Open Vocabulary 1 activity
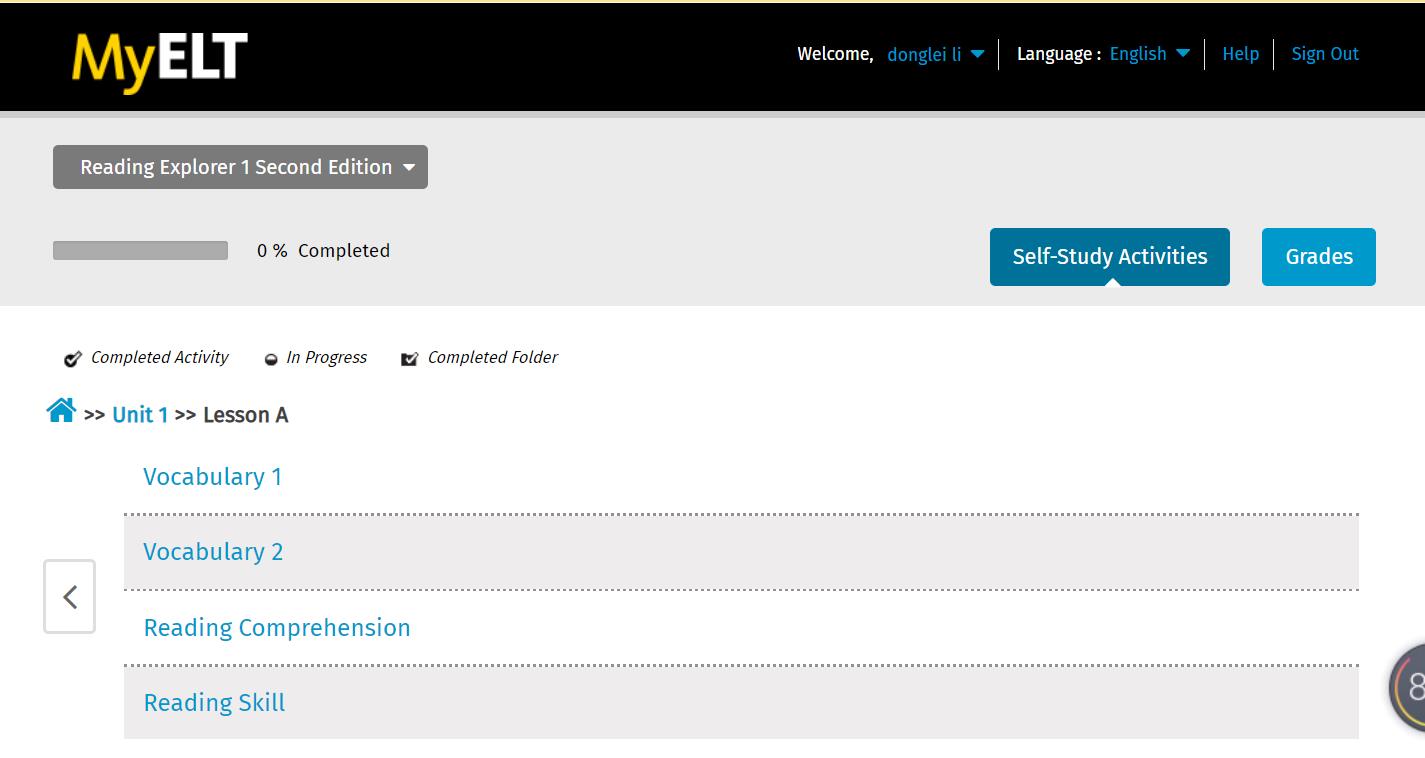Image resolution: width=1425 pixels, height=758 pixels. tap(213, 477)
